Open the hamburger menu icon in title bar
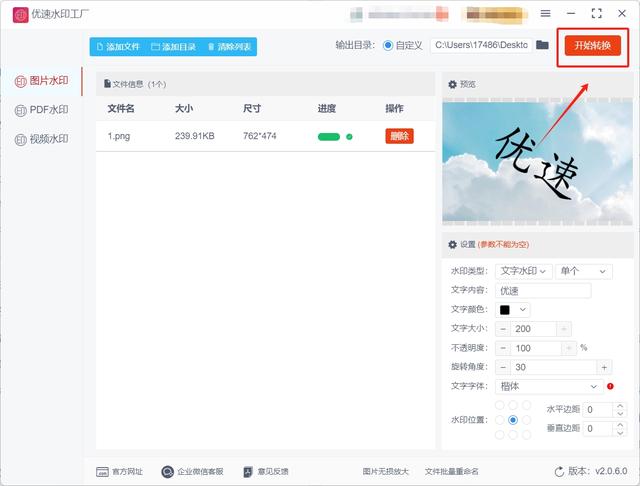The image size is (640, 486). click(x=545, y=13)
